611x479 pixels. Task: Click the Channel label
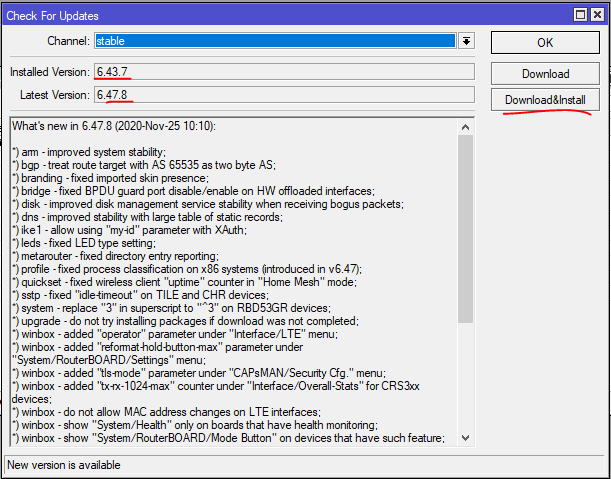coord(69,41)
